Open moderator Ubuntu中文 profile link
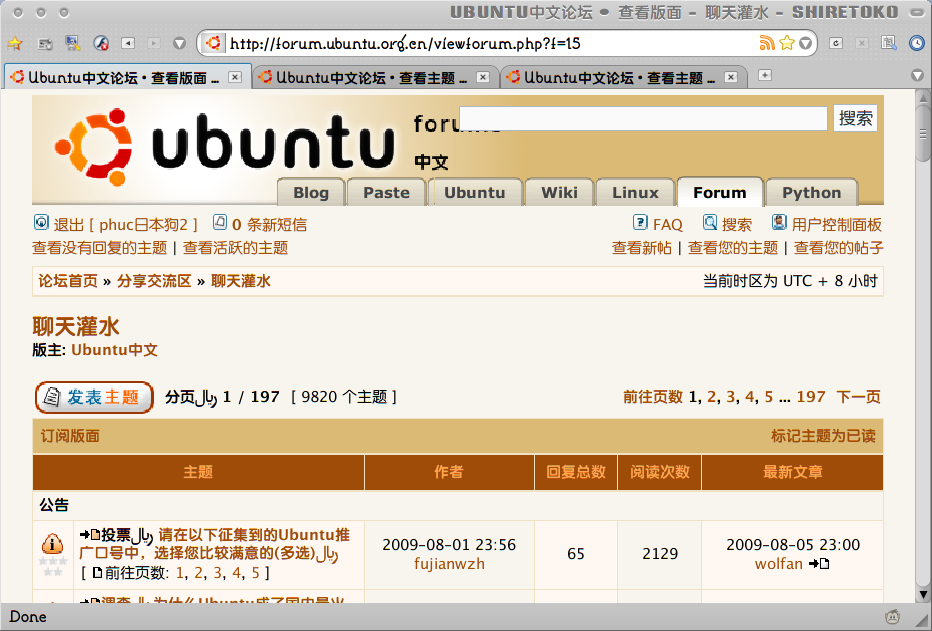 [x=115, y=349]
